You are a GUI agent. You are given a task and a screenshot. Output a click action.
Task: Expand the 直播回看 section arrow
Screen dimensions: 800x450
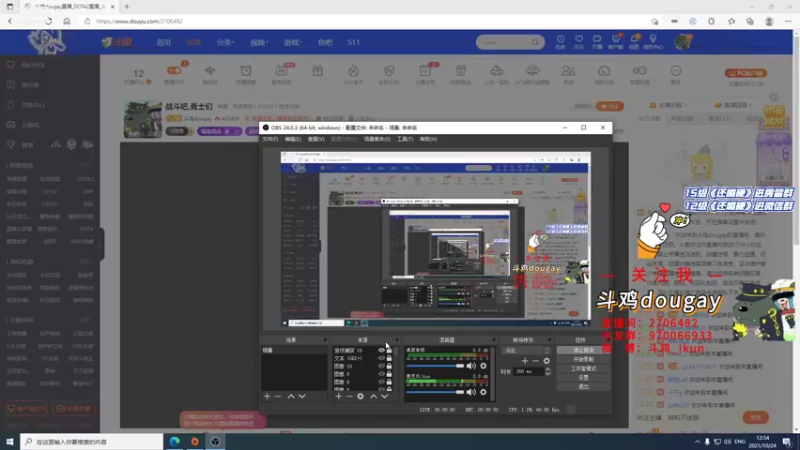pyautogui.click(x=750, y=105)
